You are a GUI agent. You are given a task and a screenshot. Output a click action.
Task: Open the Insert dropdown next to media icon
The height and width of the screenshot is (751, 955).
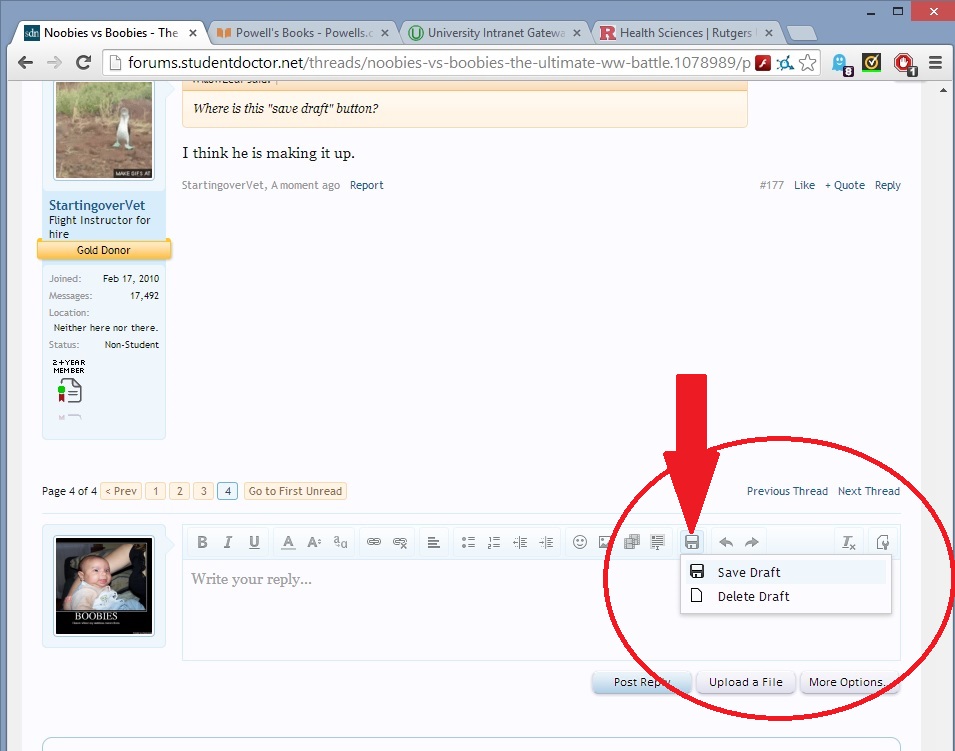click(658, 542)
